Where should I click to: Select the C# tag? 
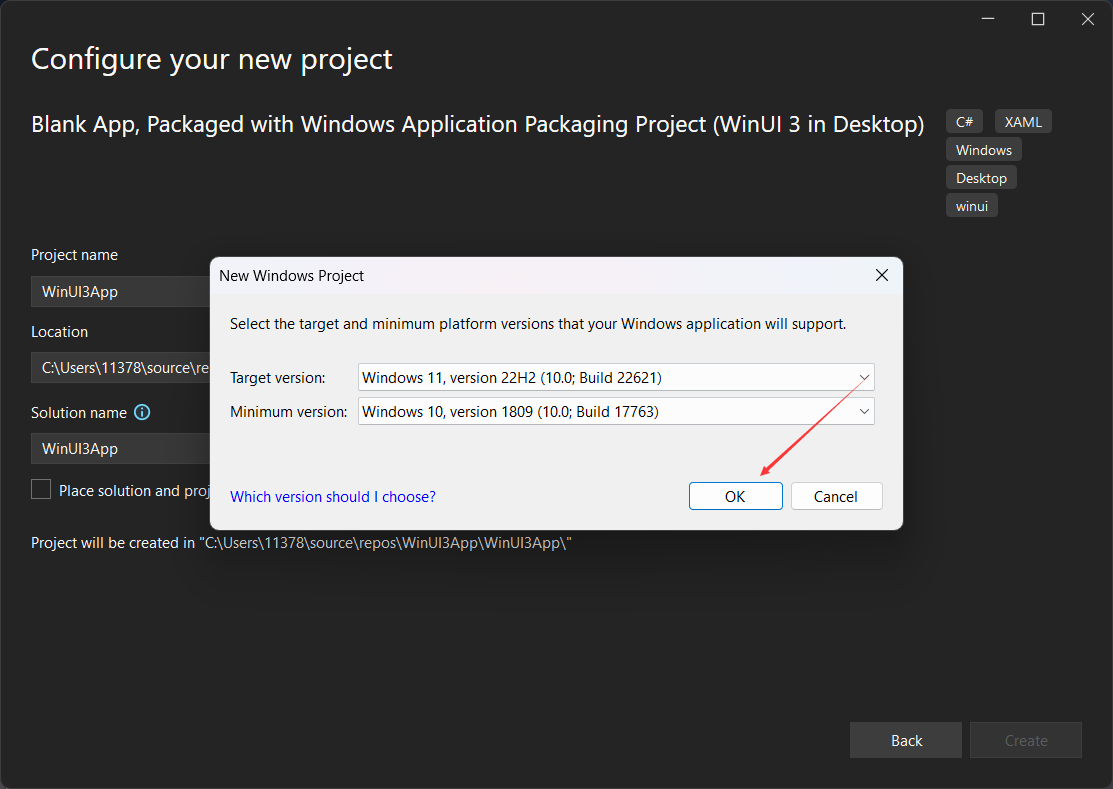pyautogui.click(x=963, y=121)
